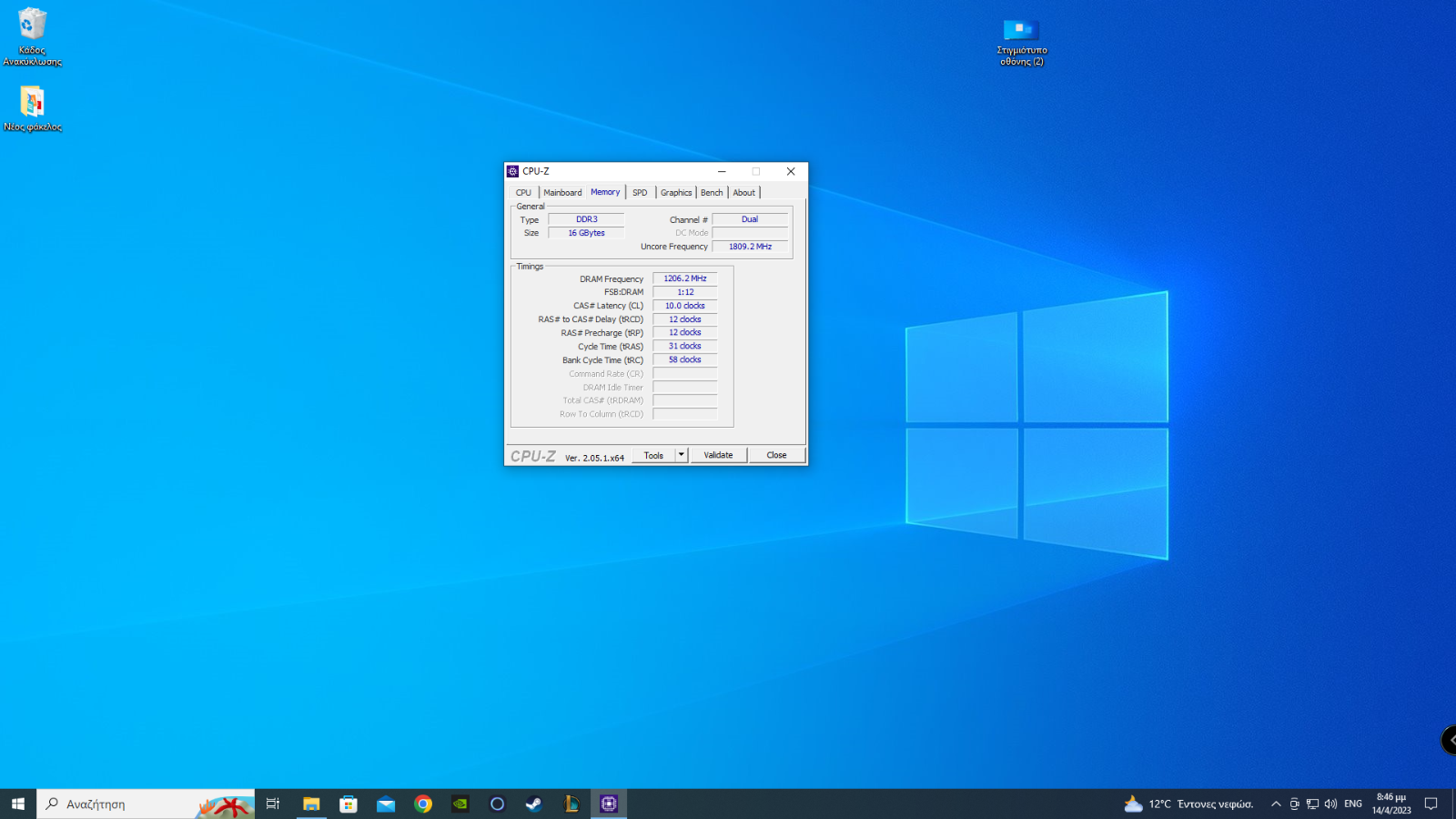Launch Google Chrome from the taskbar
Viewport: 1456px width, 819px height.
pos(423,804)
